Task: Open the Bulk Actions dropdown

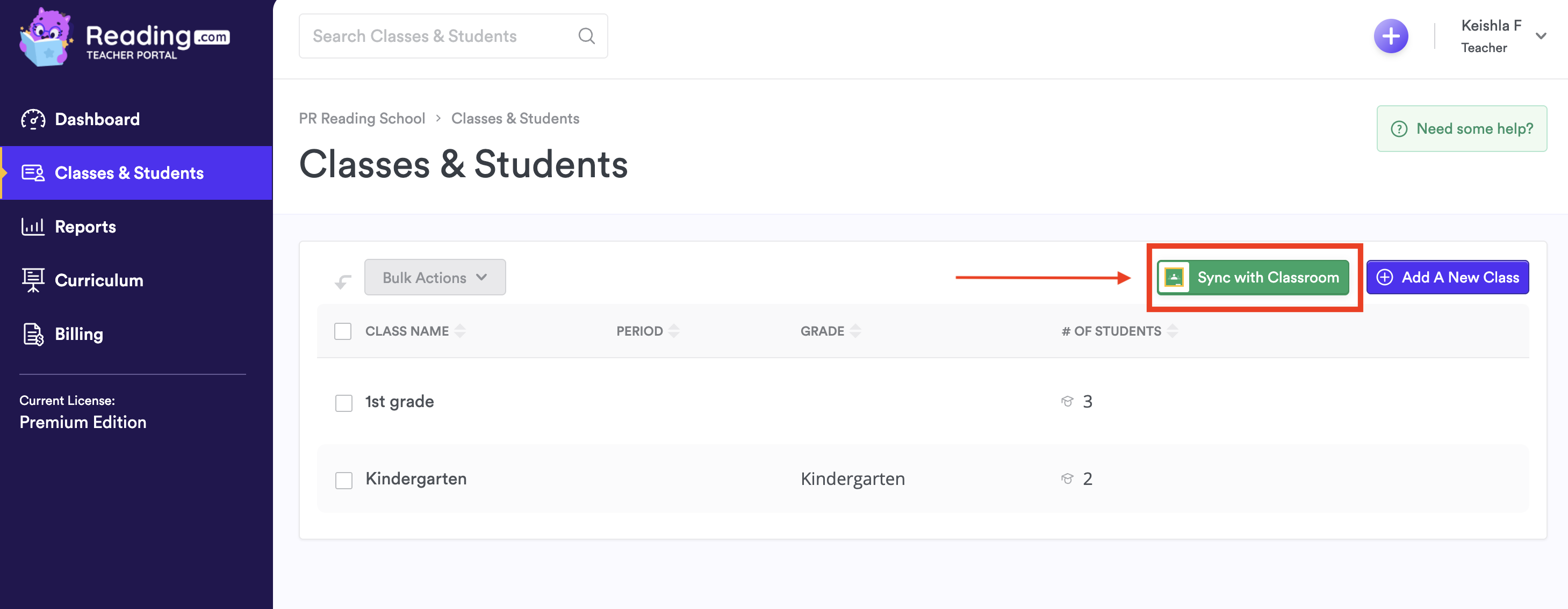Action: click(435, 278)
